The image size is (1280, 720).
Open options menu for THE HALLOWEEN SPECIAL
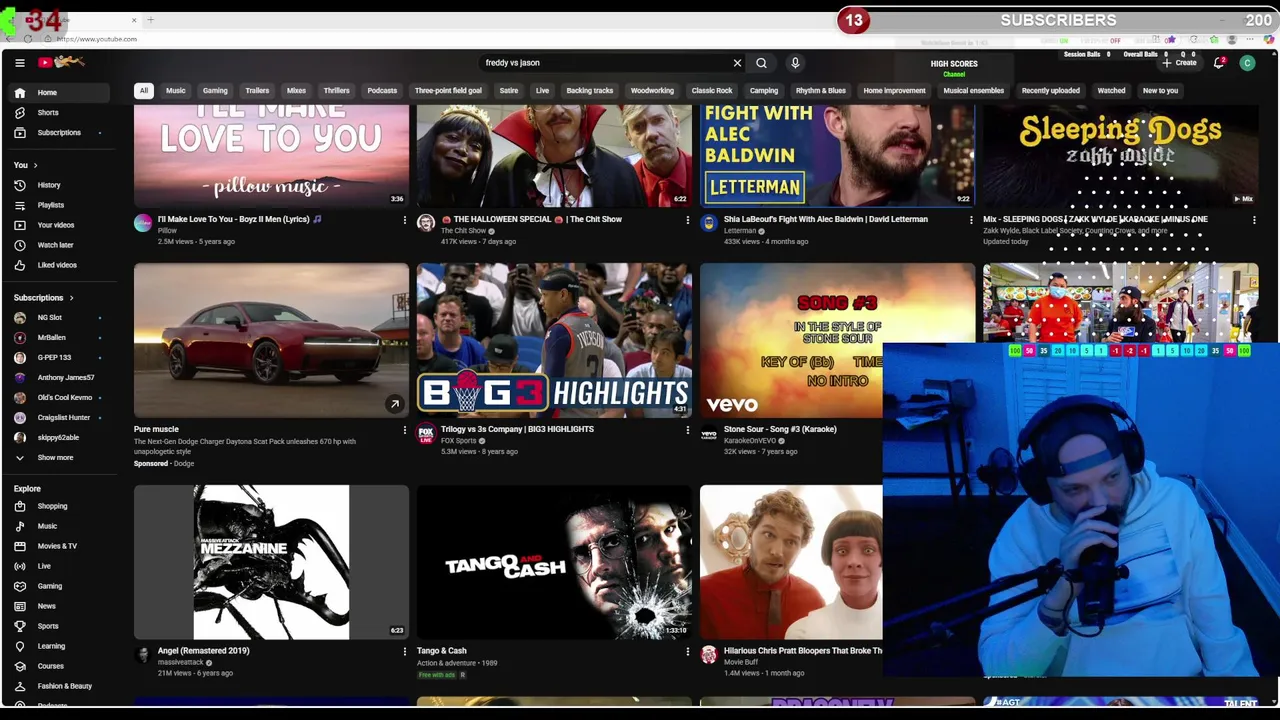click(x=687, y=220)
